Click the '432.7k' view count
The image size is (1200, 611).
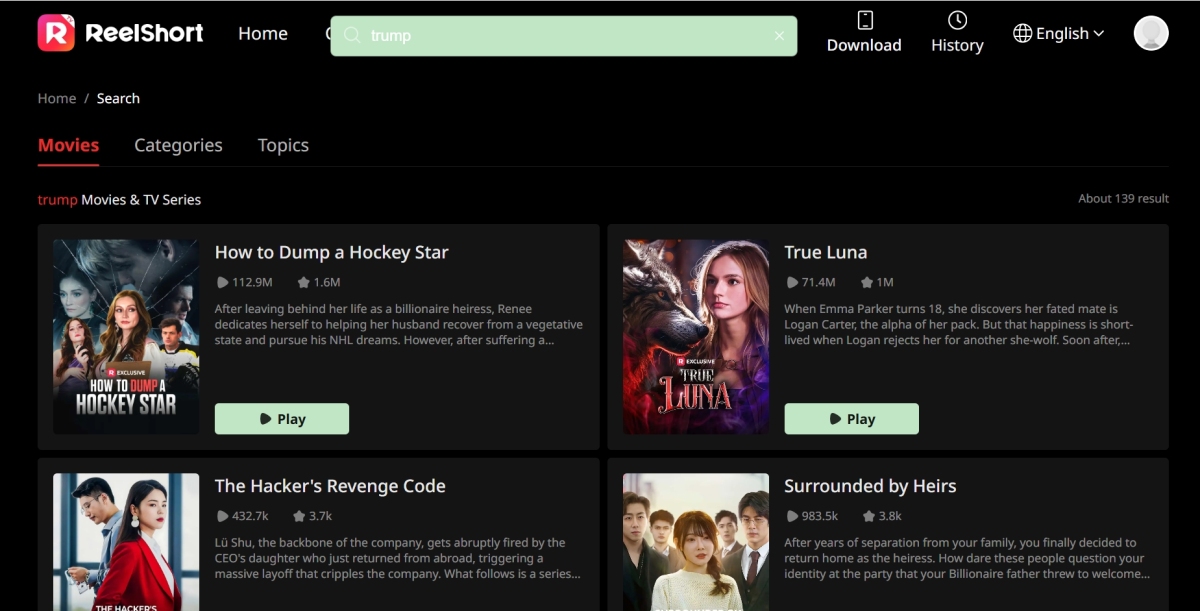[250, 516]
